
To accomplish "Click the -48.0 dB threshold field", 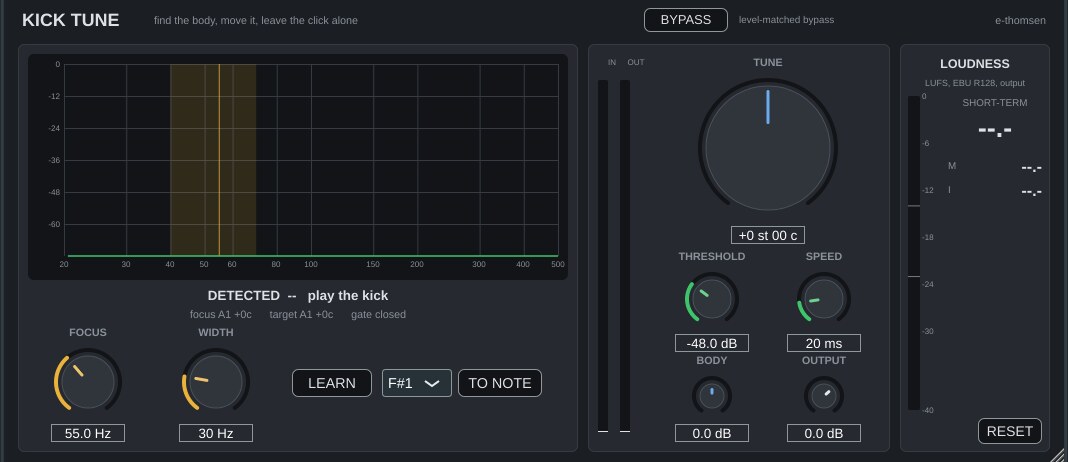I will pos(712,343).
